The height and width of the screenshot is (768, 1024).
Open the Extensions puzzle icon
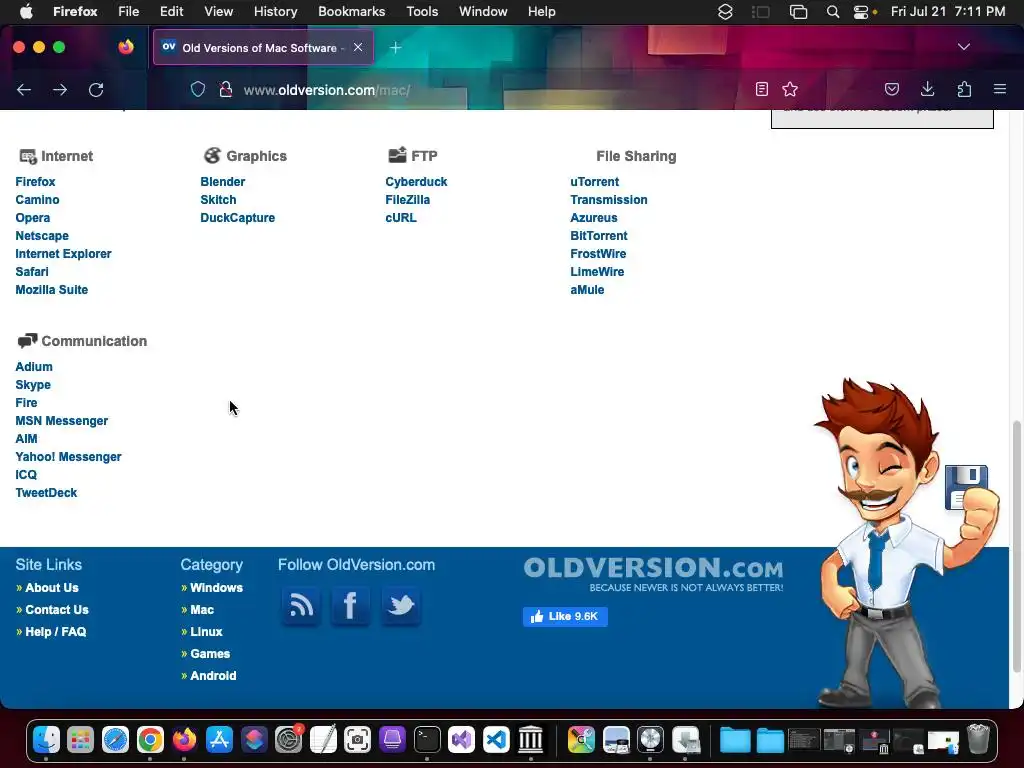(x=964, y=89)
